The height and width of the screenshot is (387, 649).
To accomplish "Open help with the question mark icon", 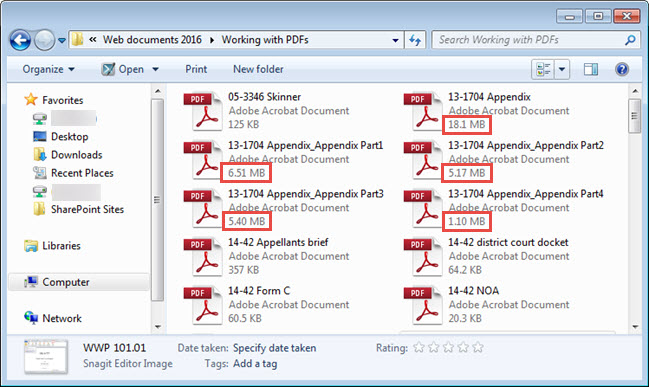I will coord(622,69).
